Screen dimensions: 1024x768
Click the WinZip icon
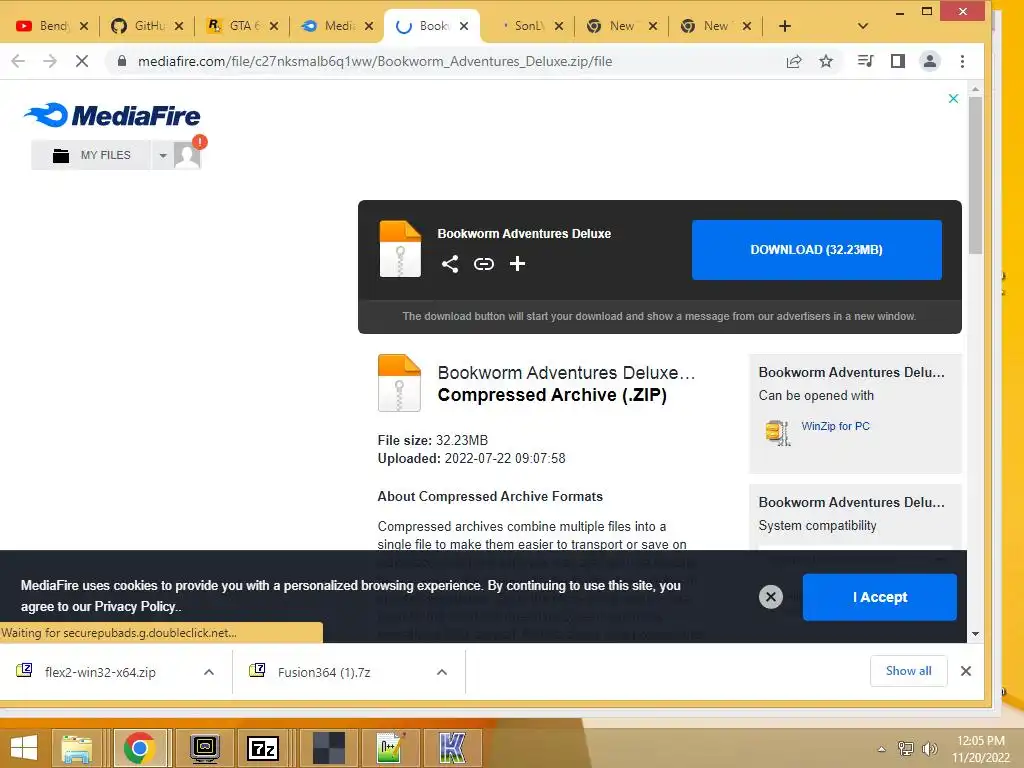(777, 432)
